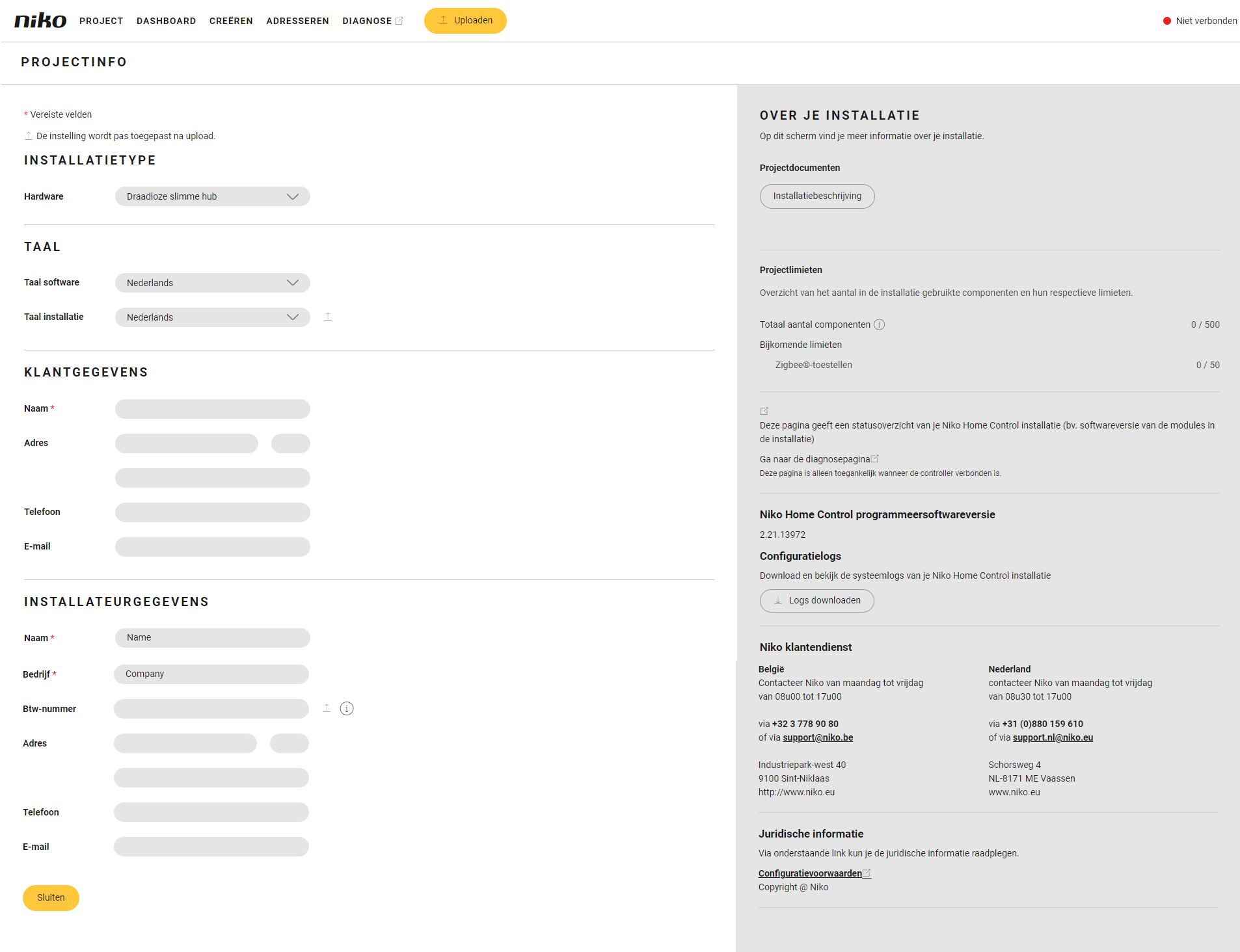
Task: Click the customer Telefoon field
Action: pos(213,512)
